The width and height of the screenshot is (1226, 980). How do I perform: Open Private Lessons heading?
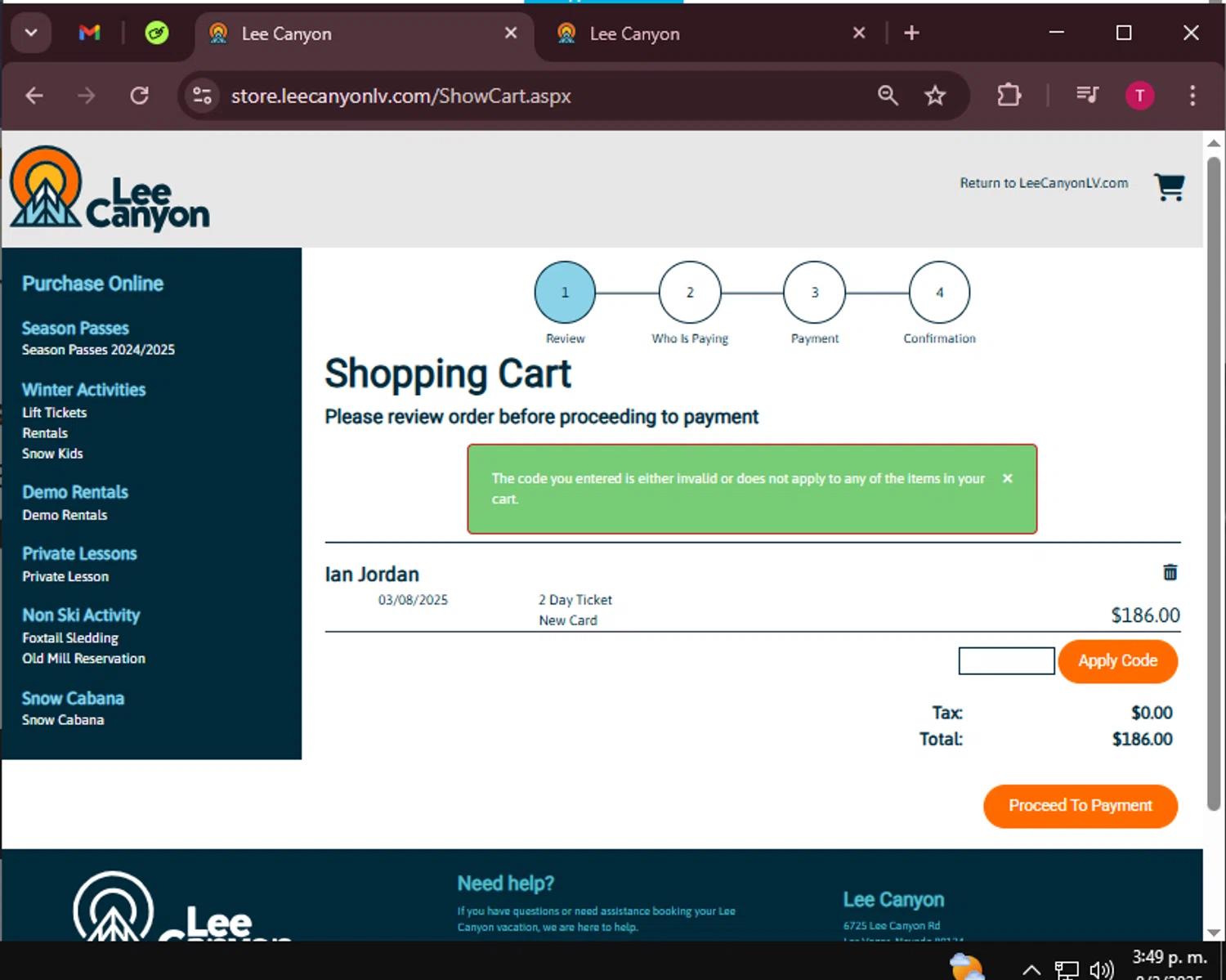[x=79, y=553]
